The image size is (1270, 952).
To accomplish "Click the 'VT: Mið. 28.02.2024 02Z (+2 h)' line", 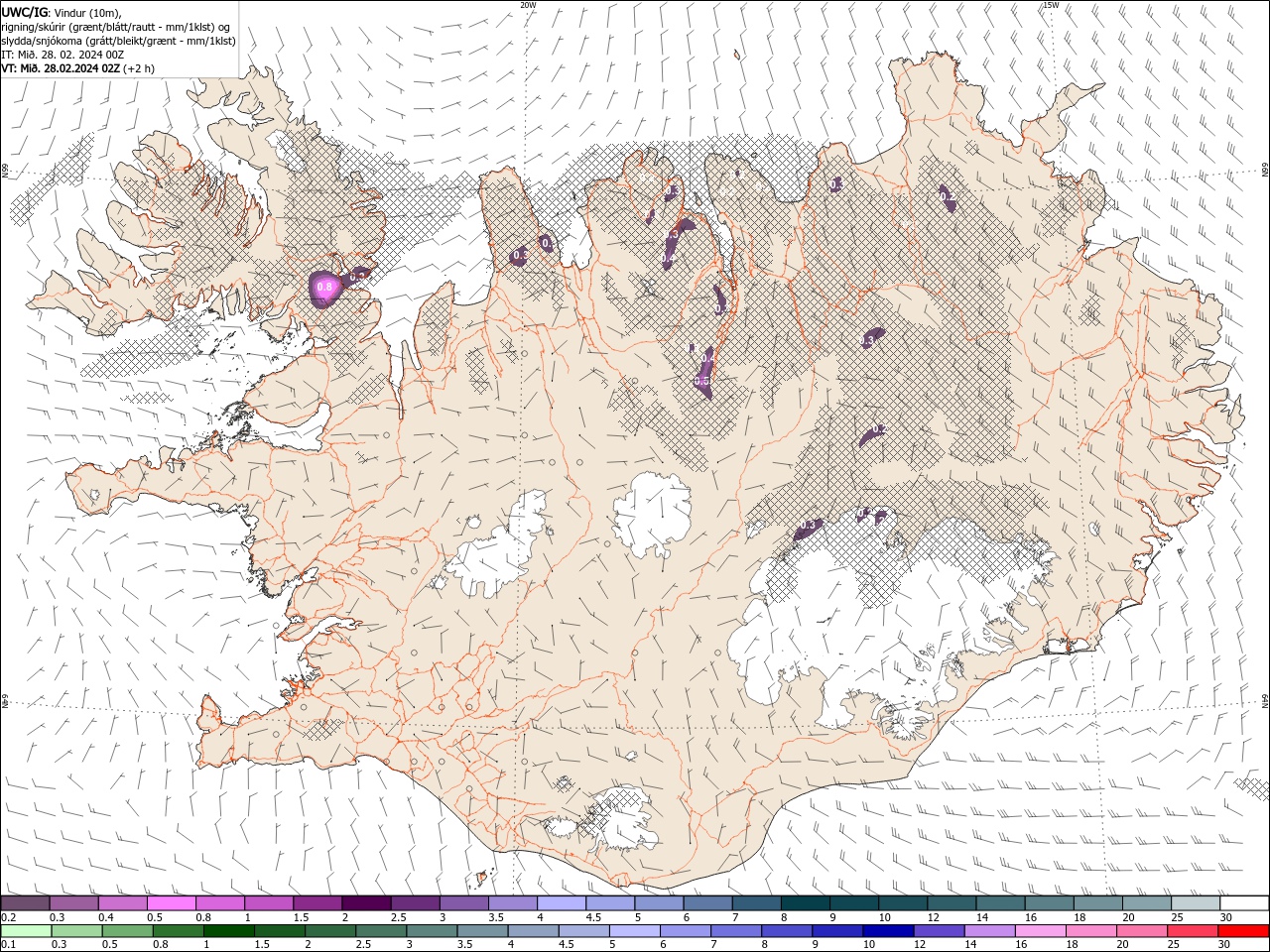I will pyautogui.click(x=77, y=68).
